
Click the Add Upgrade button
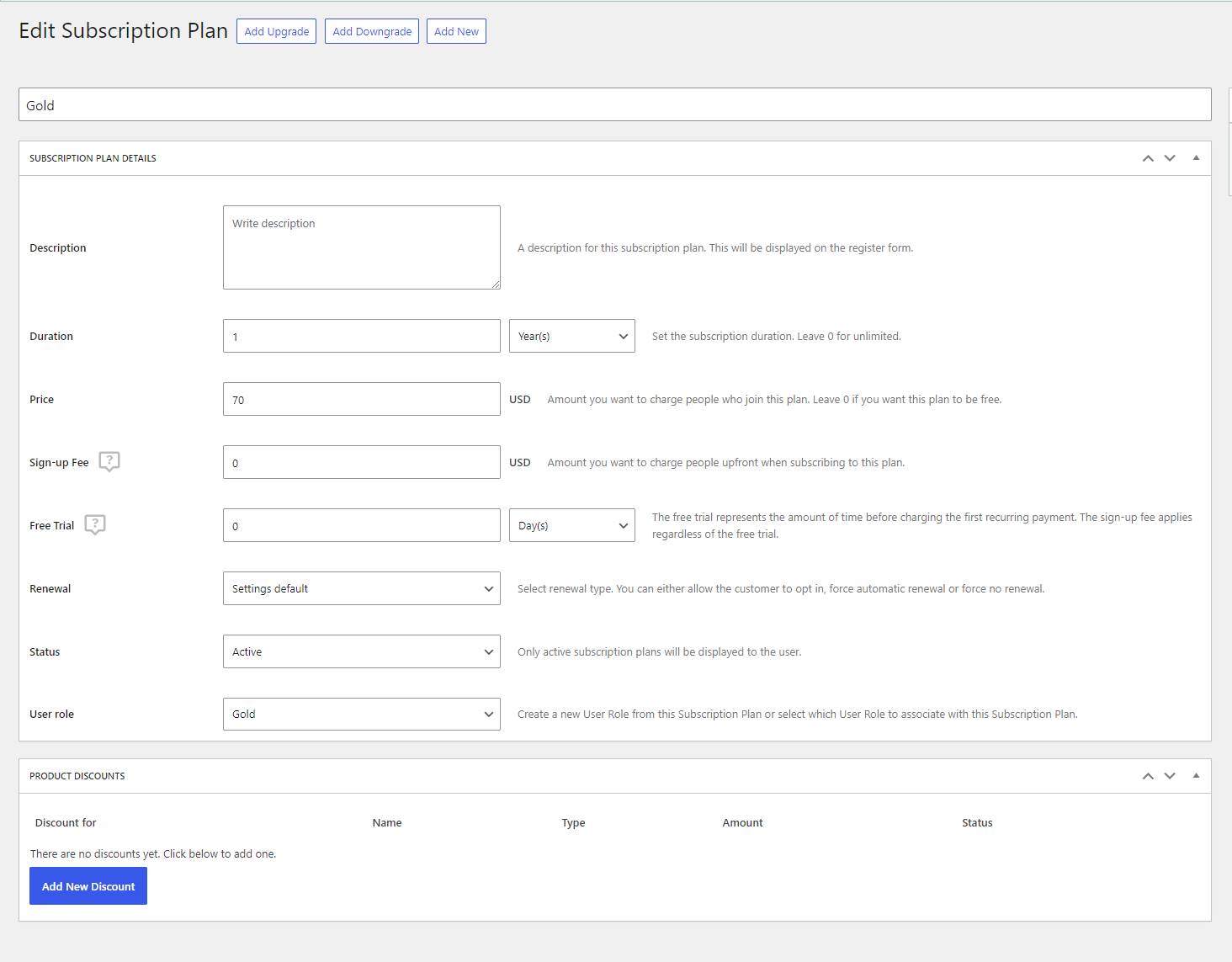point(276,31)
